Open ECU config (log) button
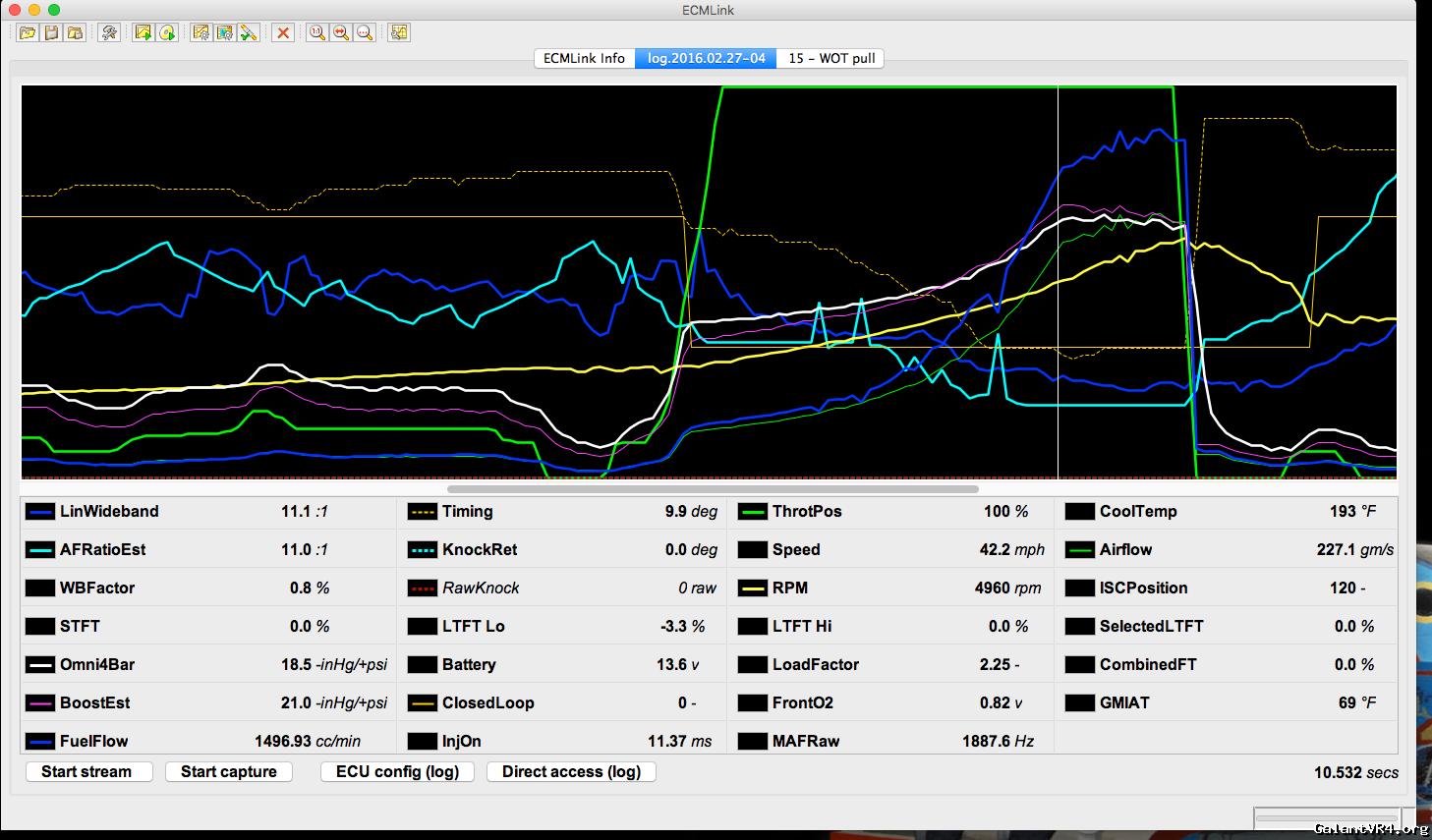 coord(397,771)
